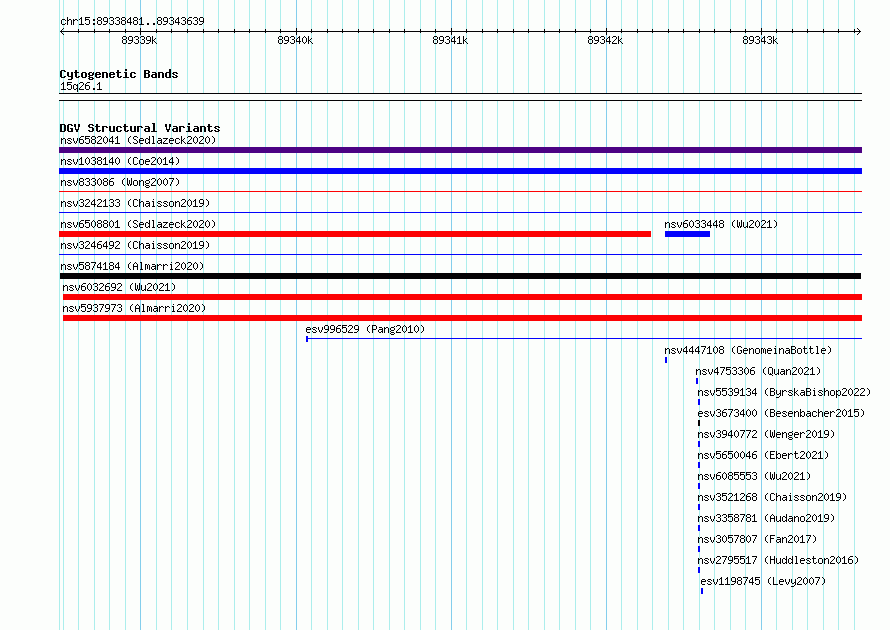
Task: Click the DGV Structural Variants track title
Action: 140,128
